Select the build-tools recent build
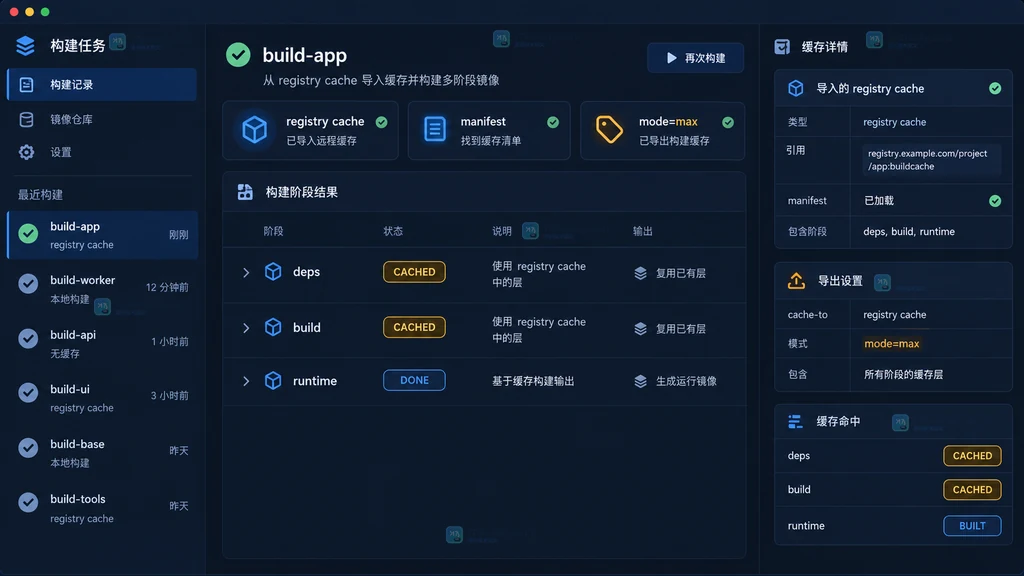1024x576 pixels. [x=103, y=507]
